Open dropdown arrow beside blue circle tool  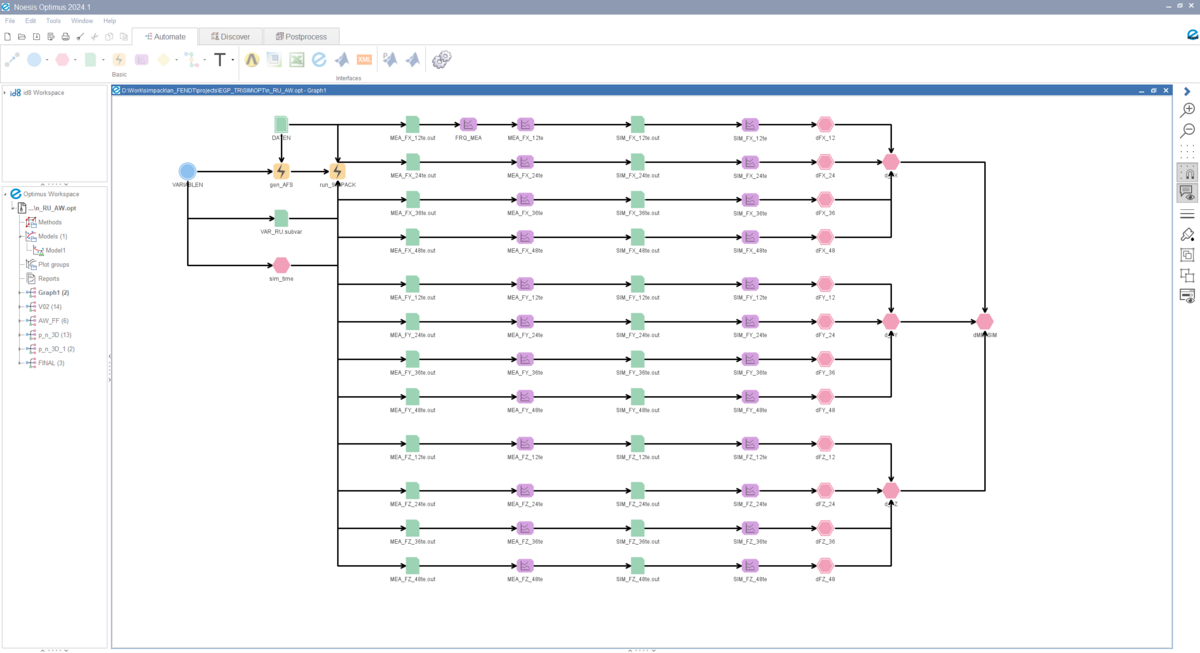(x=47, y=60)
